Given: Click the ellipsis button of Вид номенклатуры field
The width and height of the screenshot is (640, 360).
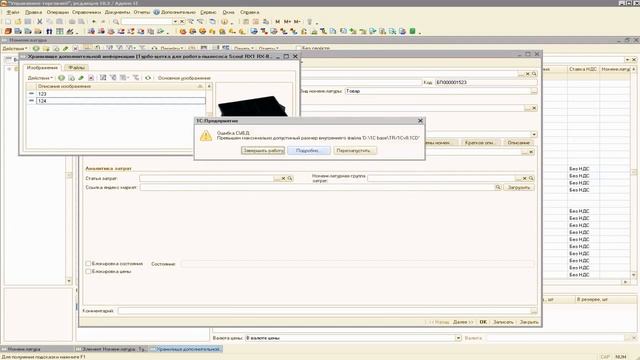Looking at the screenshot, I should pos(534,91).
